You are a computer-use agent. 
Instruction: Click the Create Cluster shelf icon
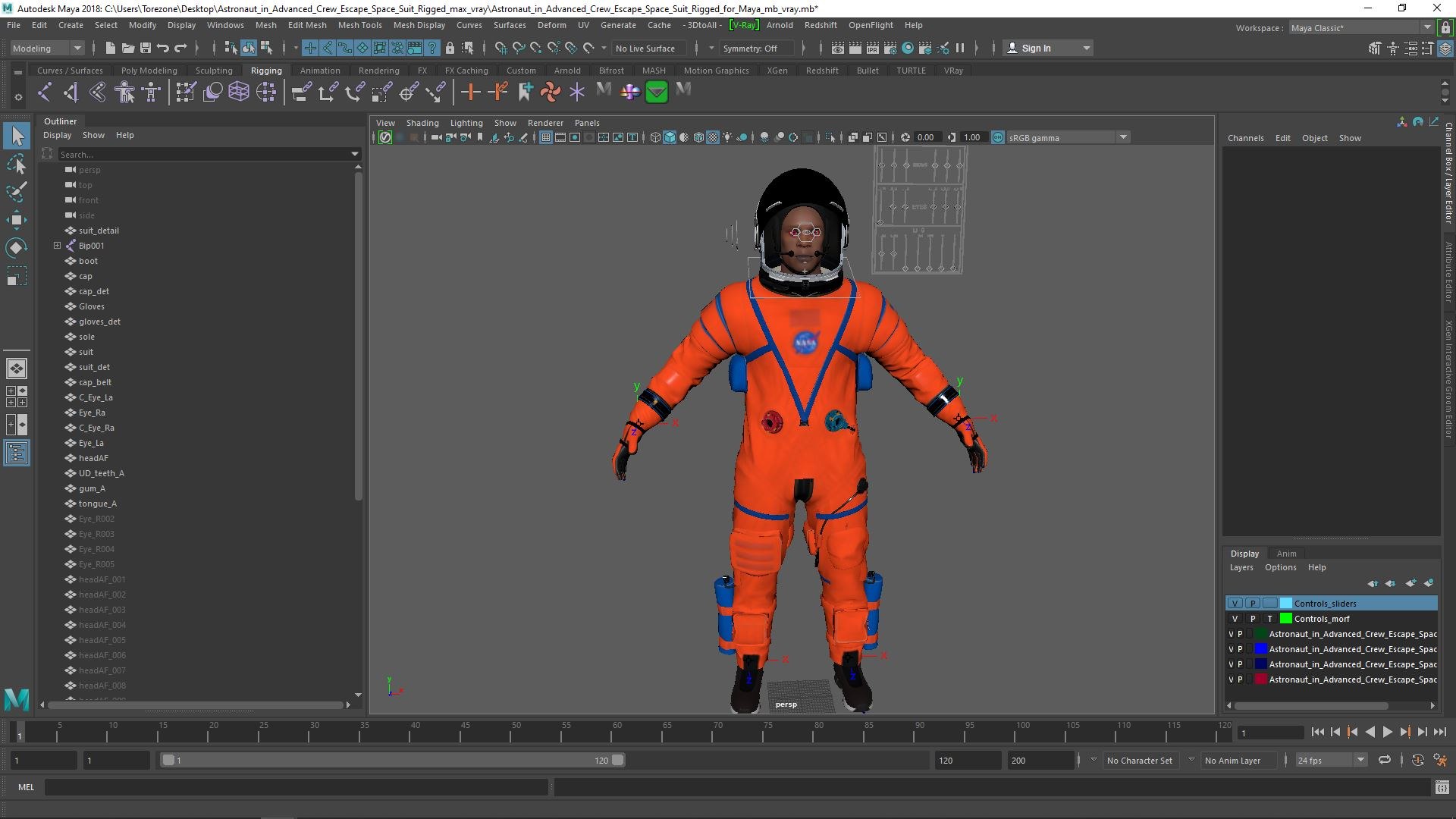266,92
